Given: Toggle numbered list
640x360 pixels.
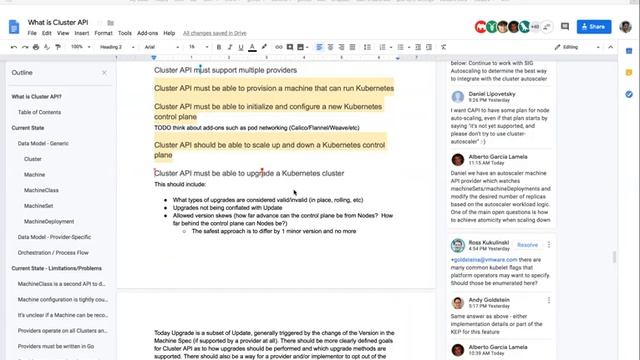Looking at the screenshot, I should pos(382,47).
